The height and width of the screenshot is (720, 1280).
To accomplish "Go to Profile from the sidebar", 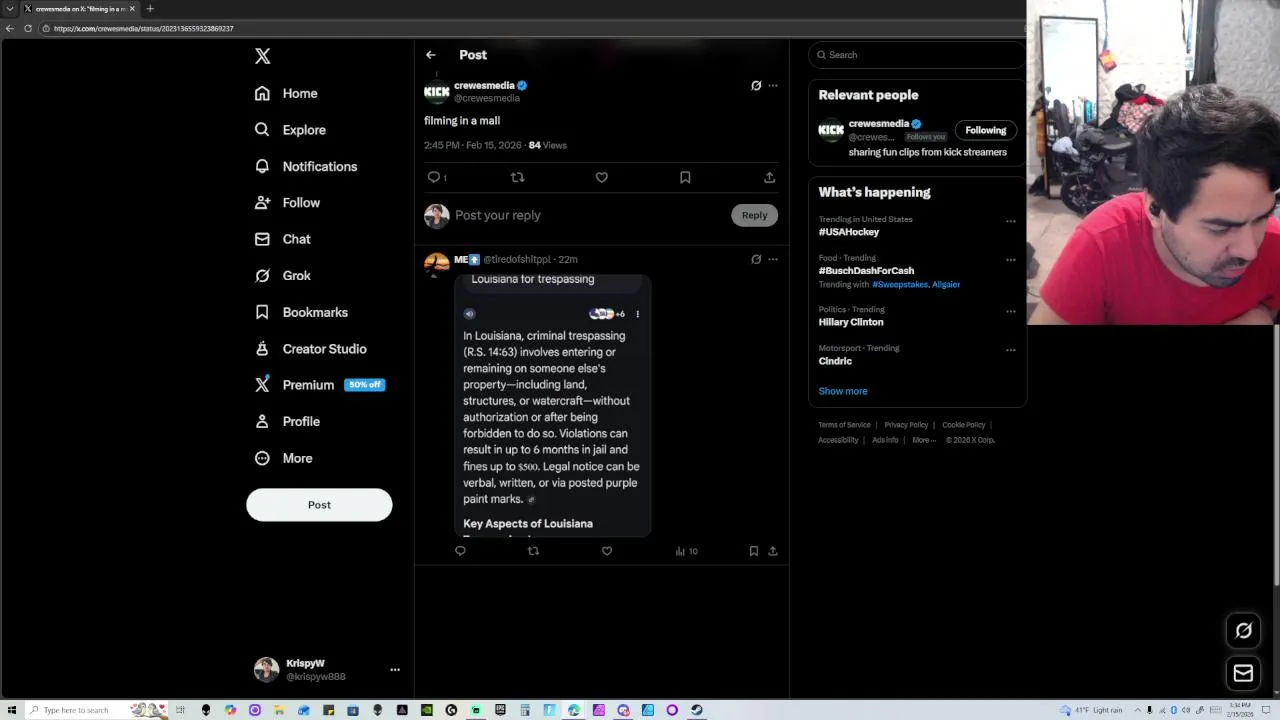I will (x=287, y=421).
